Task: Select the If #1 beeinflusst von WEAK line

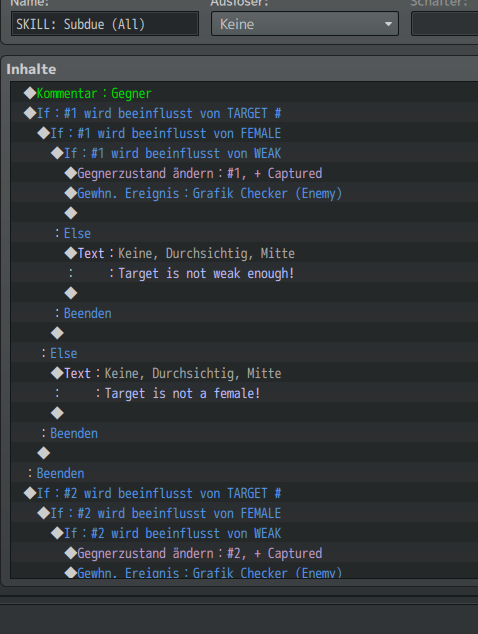Action: (x=244, y=153)
